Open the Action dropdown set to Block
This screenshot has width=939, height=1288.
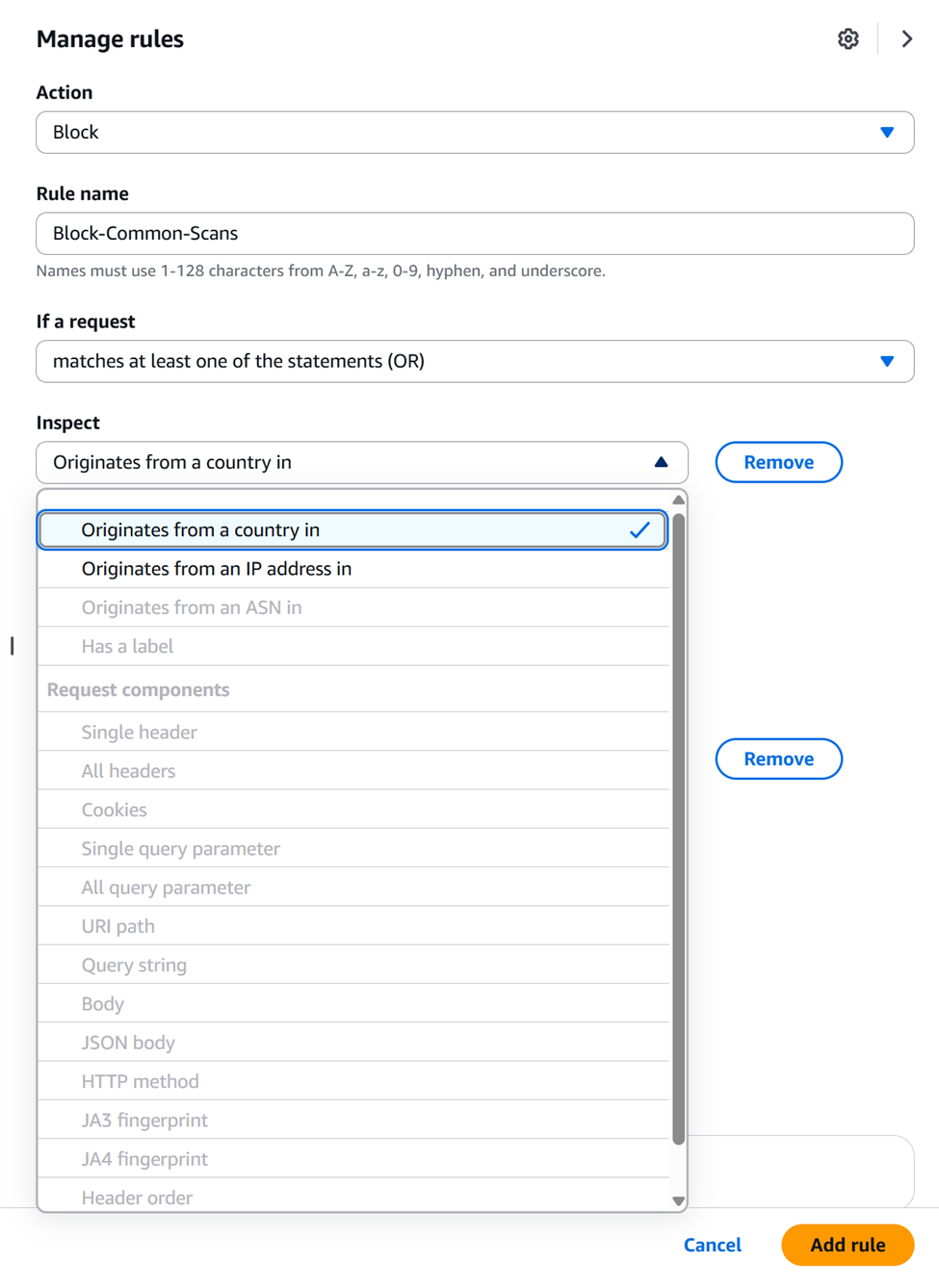pyautogui.click(x=475, y=133)
